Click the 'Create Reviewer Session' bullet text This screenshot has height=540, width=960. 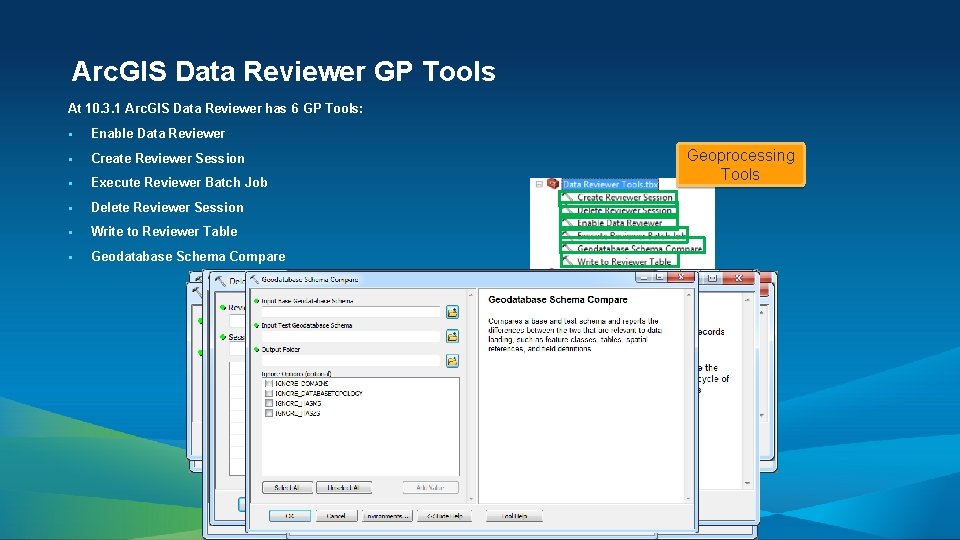coord(168,159)
